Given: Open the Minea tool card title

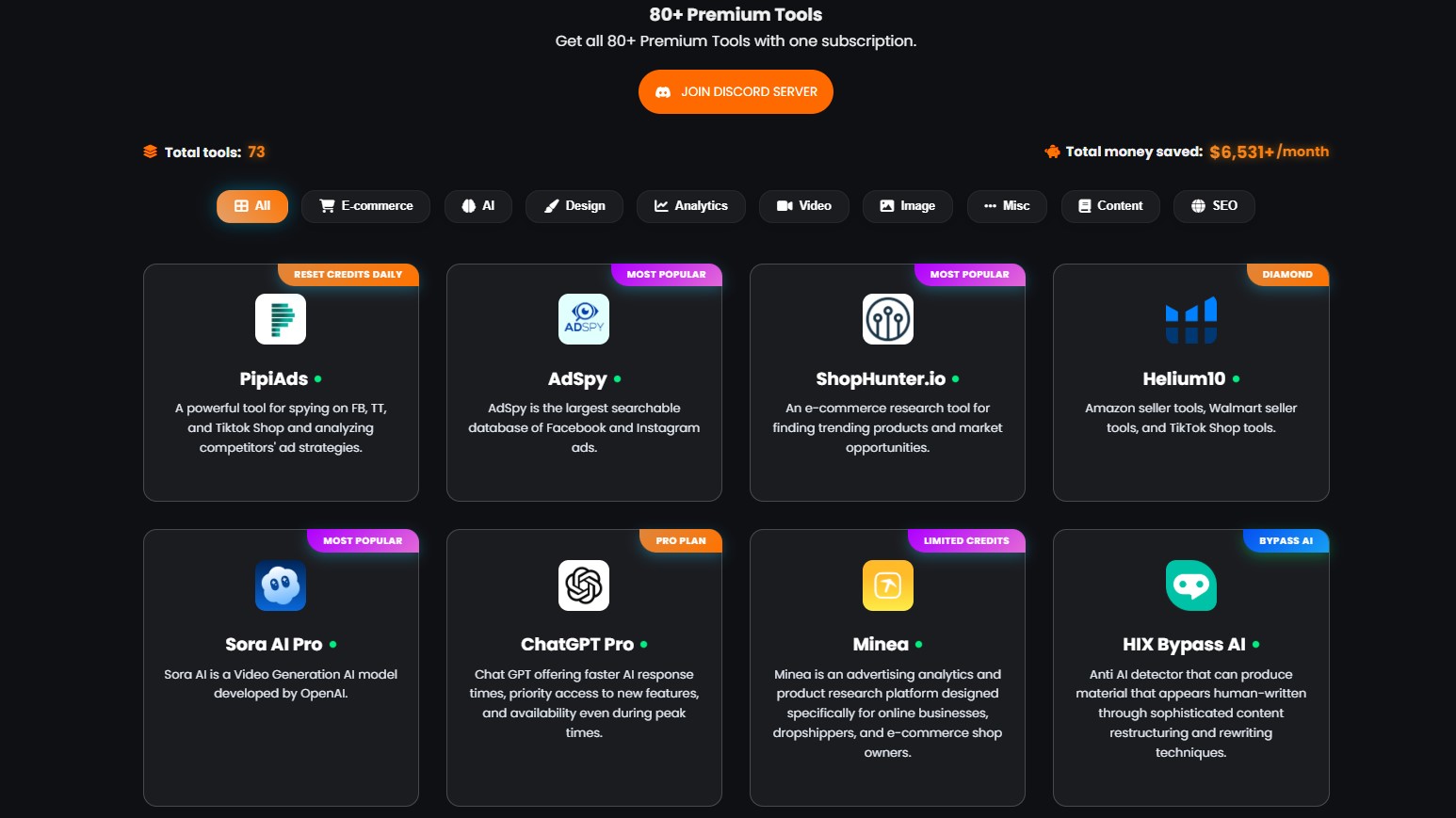Looking at the screenshot, I should tap(881, 645).
